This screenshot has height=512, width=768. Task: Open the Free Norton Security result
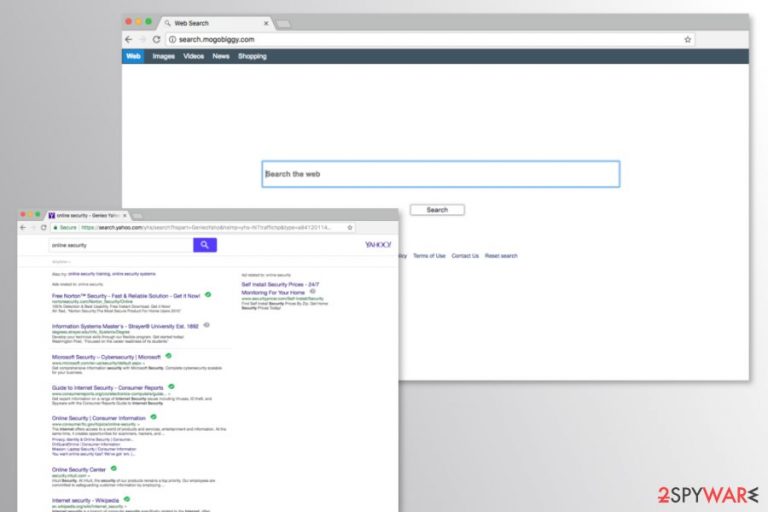(126, 296)
